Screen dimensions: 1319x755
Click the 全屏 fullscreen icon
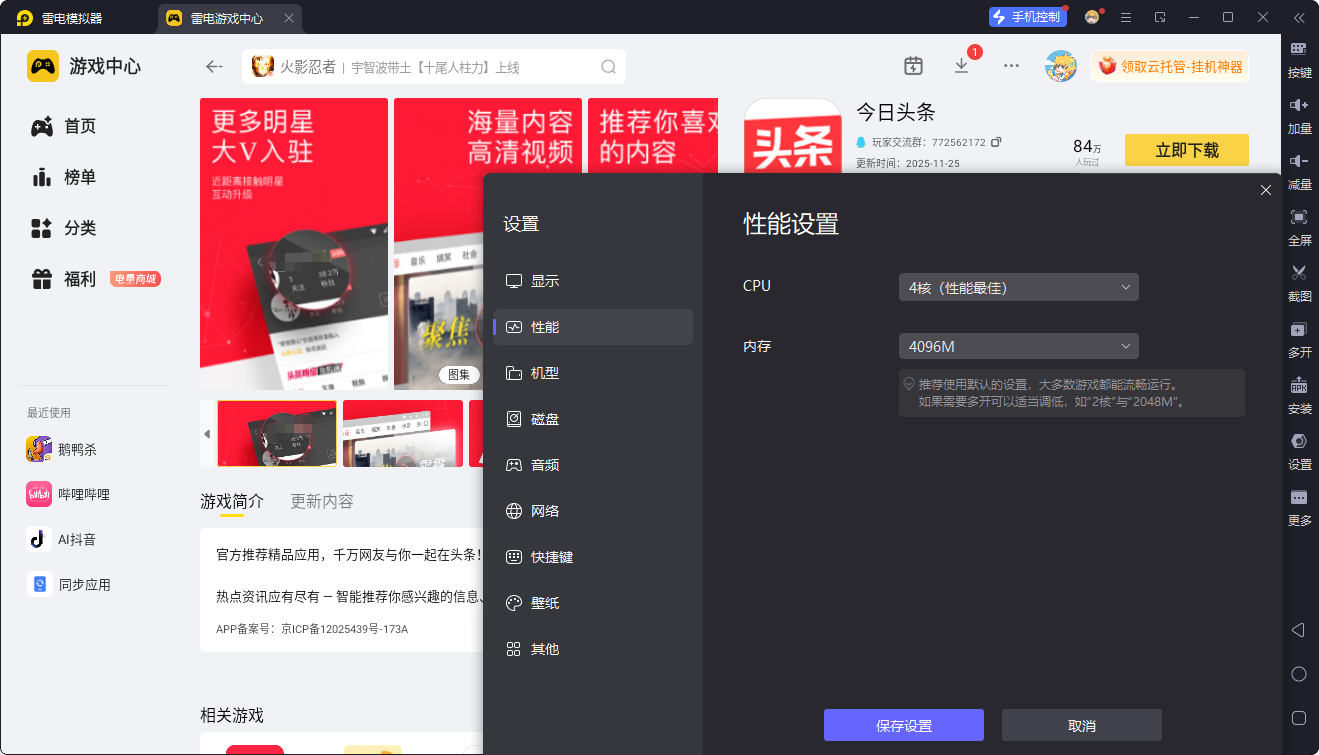(1299, 218)
